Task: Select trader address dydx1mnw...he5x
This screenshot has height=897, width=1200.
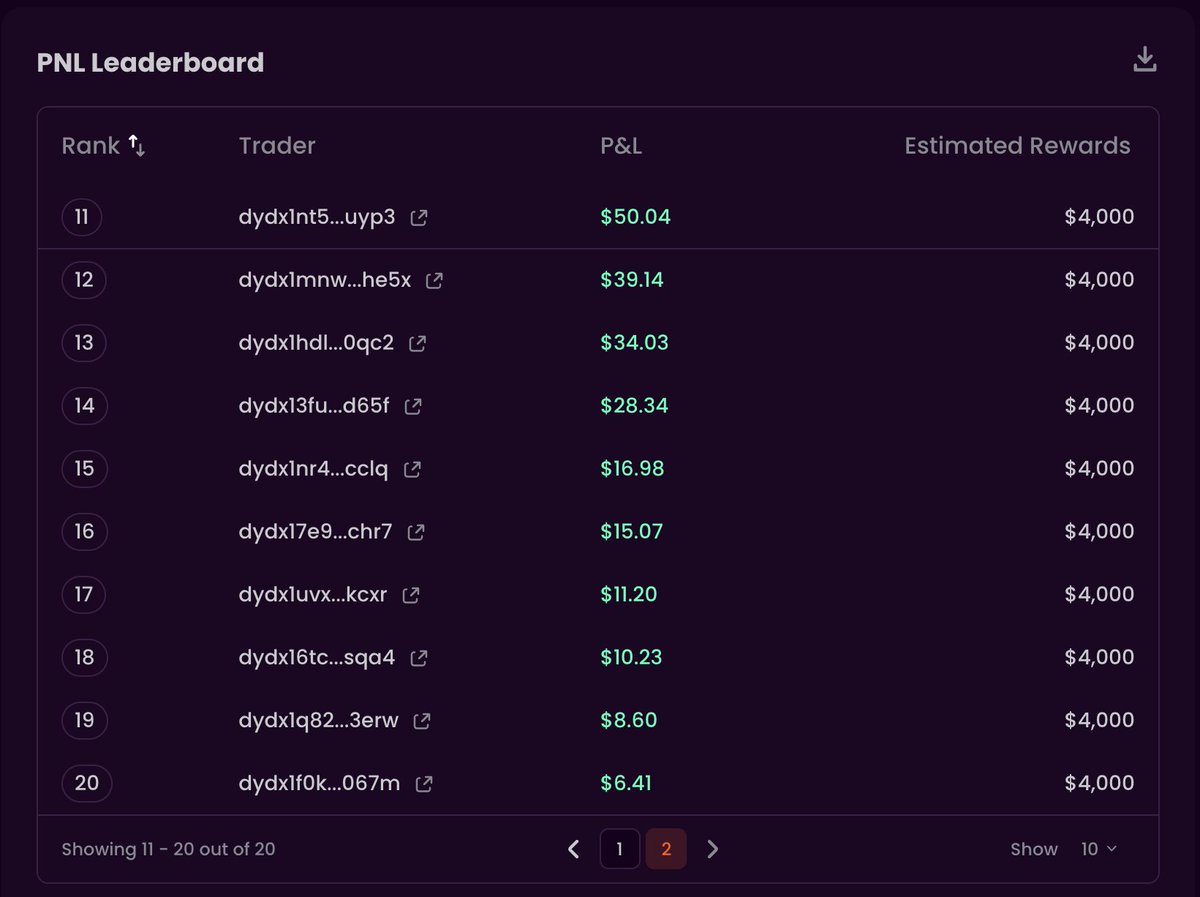Action: tap(325, 280)
